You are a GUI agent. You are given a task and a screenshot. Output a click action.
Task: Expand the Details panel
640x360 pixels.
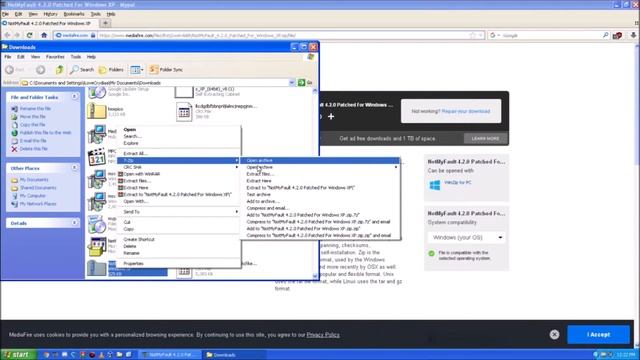tap(75, 223)
